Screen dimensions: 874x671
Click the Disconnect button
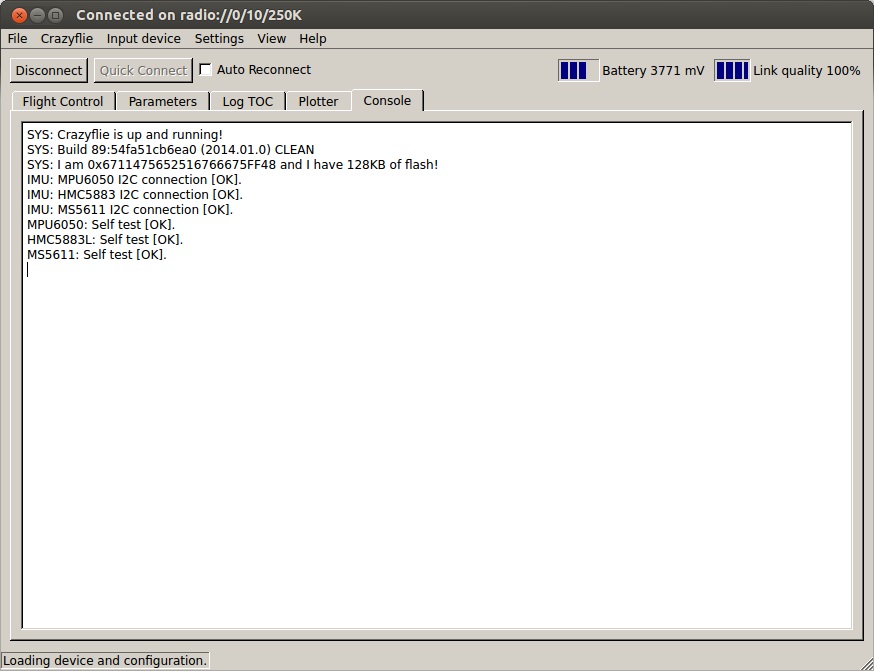click(49, 70)
